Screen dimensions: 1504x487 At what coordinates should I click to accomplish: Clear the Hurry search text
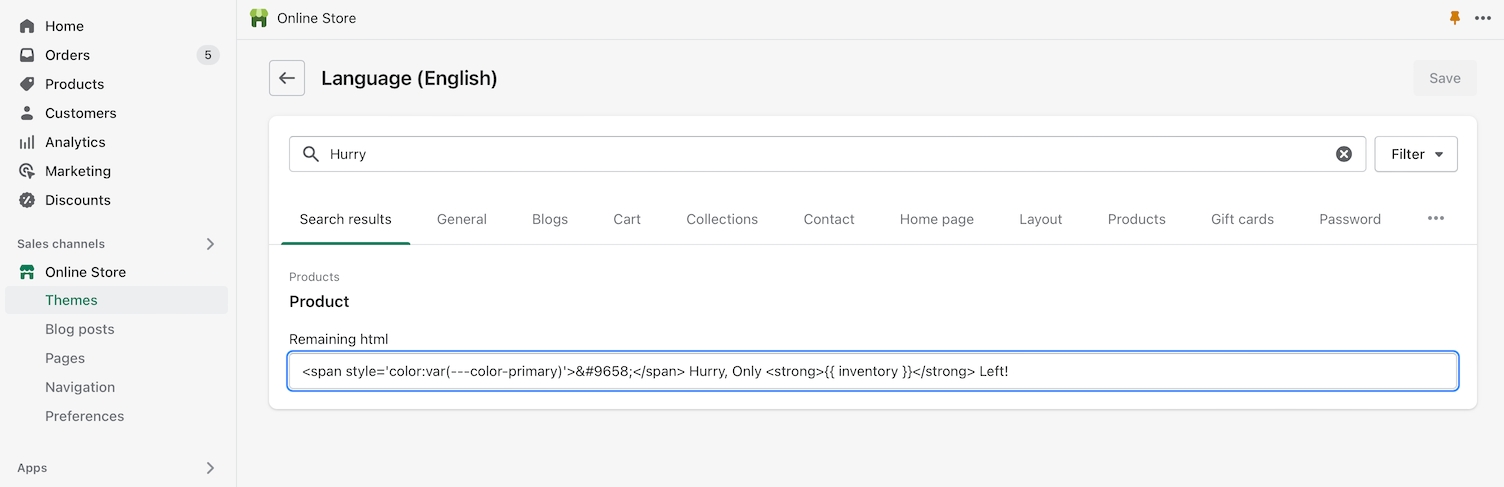[x=1344, y=154]
